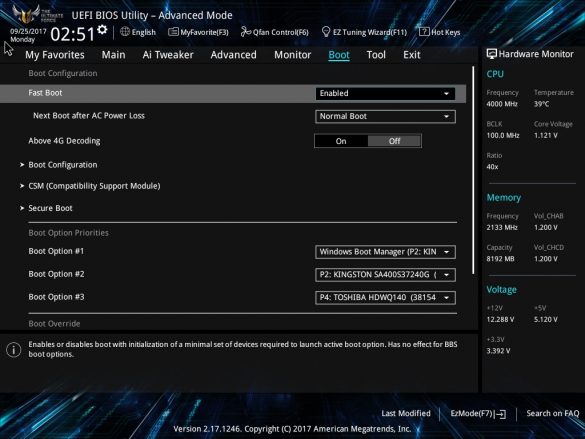
Task: Click the Boot Option #1 label
Action: 56,251
